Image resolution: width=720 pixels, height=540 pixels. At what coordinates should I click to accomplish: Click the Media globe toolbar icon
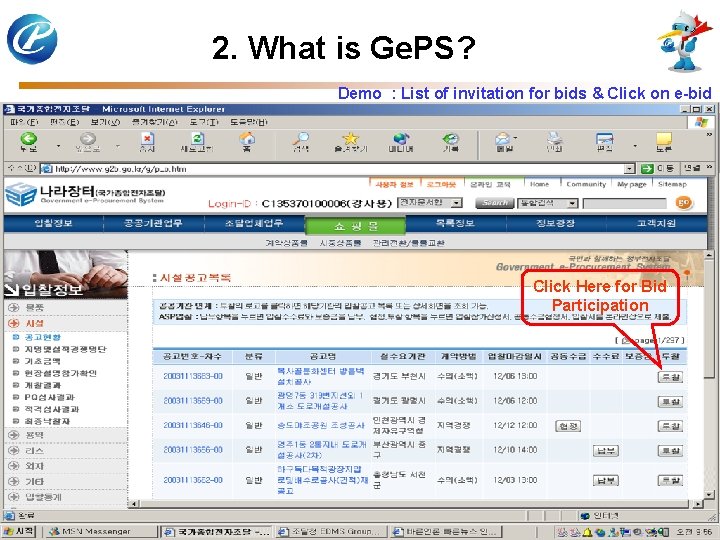(401, 138)
